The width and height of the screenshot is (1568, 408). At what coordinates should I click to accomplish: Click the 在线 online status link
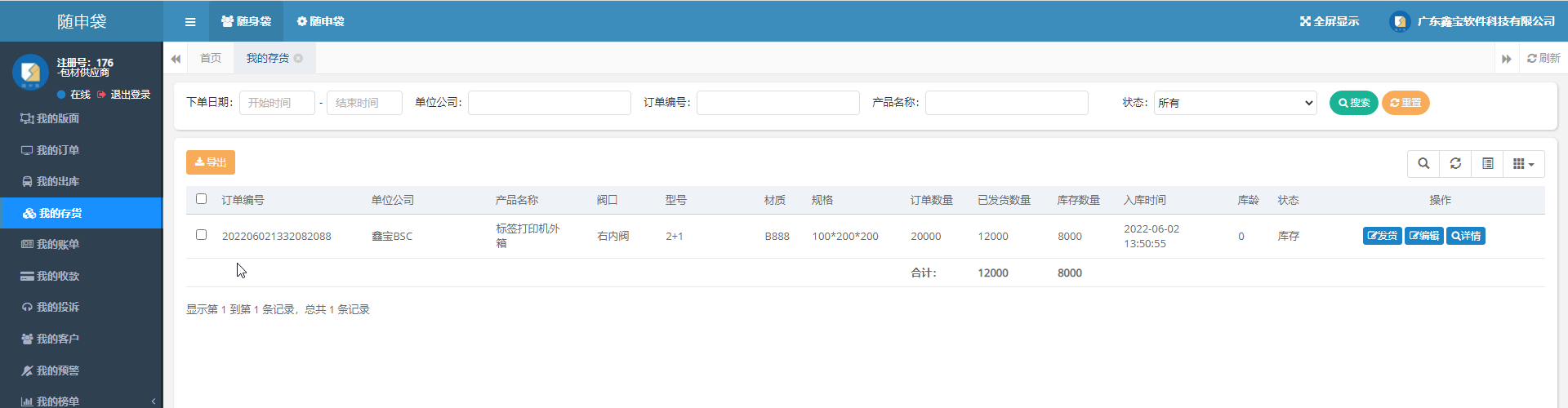point(73,95)
